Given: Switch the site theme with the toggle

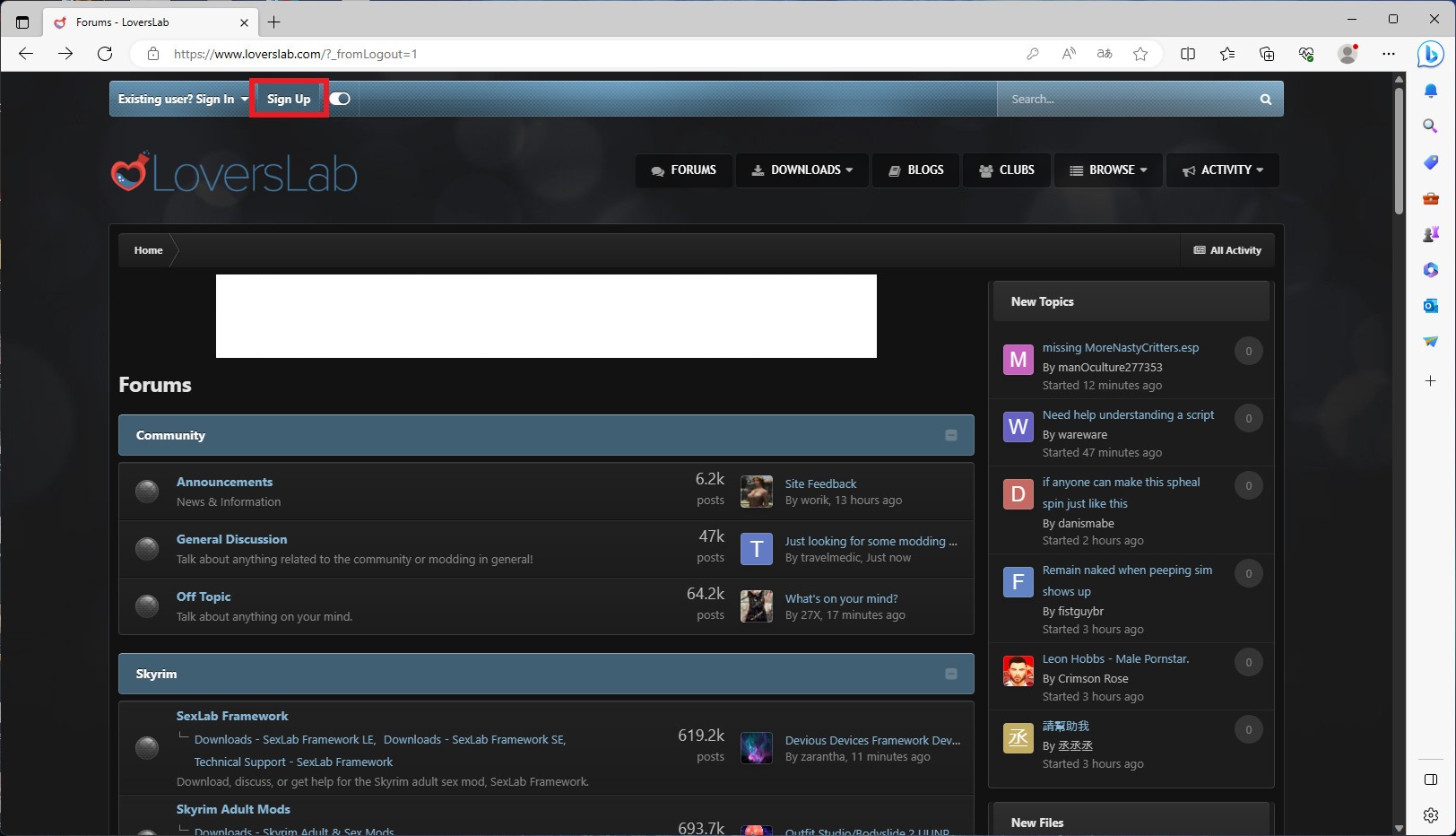Looking at the screenshot, I should pyautogui.click(x=340, y=99).
